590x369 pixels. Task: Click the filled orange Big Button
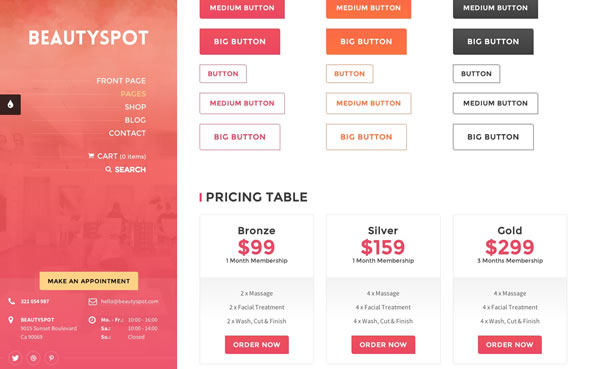tap(366, 41)
